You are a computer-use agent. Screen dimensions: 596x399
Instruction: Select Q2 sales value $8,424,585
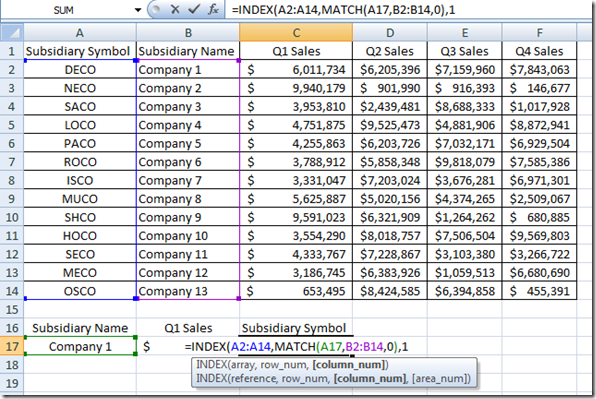[390, 291]
